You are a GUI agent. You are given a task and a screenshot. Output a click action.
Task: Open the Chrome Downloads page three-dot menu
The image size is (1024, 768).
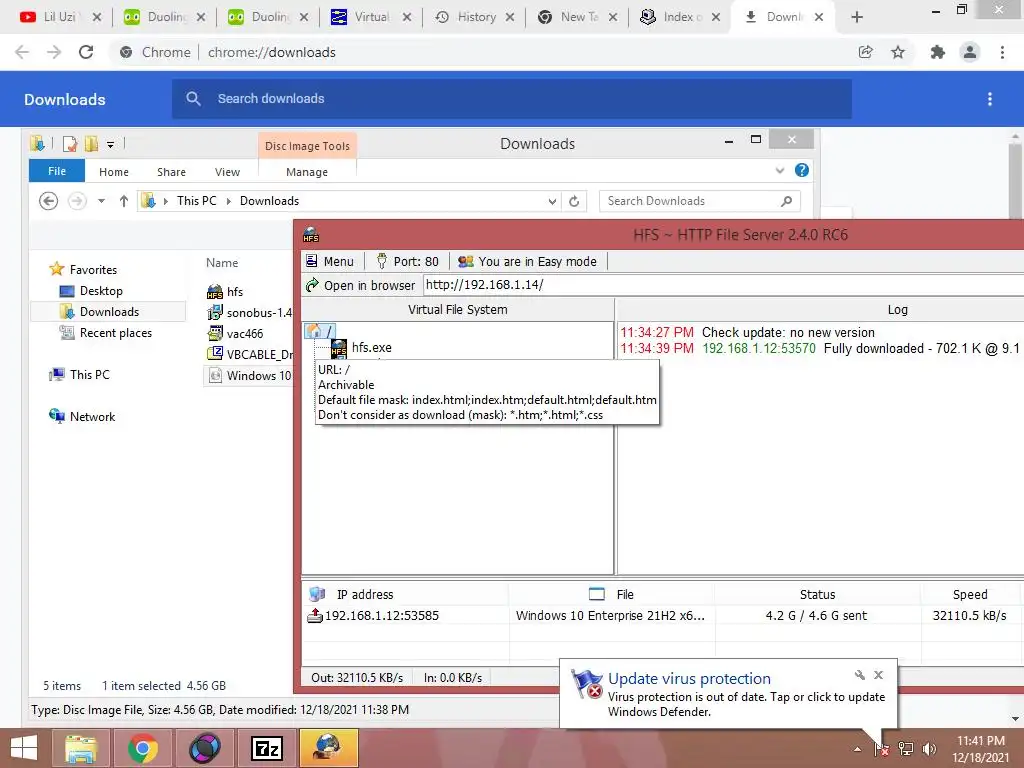990,99
